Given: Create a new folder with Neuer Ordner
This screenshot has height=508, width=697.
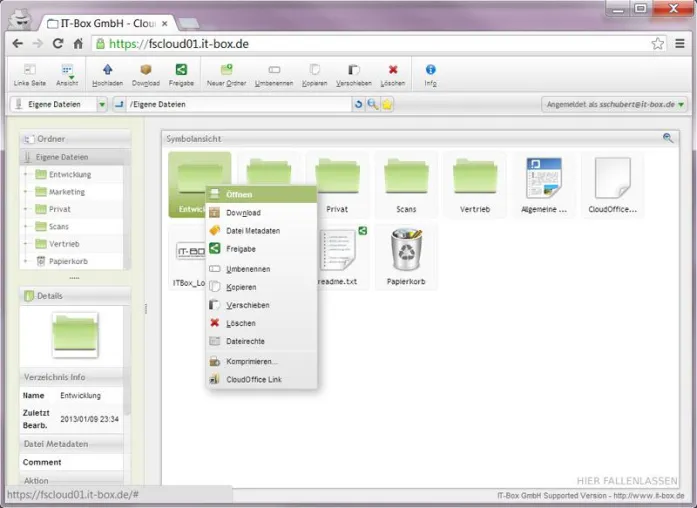Looking at the screenshot, I should pos(226,75).
